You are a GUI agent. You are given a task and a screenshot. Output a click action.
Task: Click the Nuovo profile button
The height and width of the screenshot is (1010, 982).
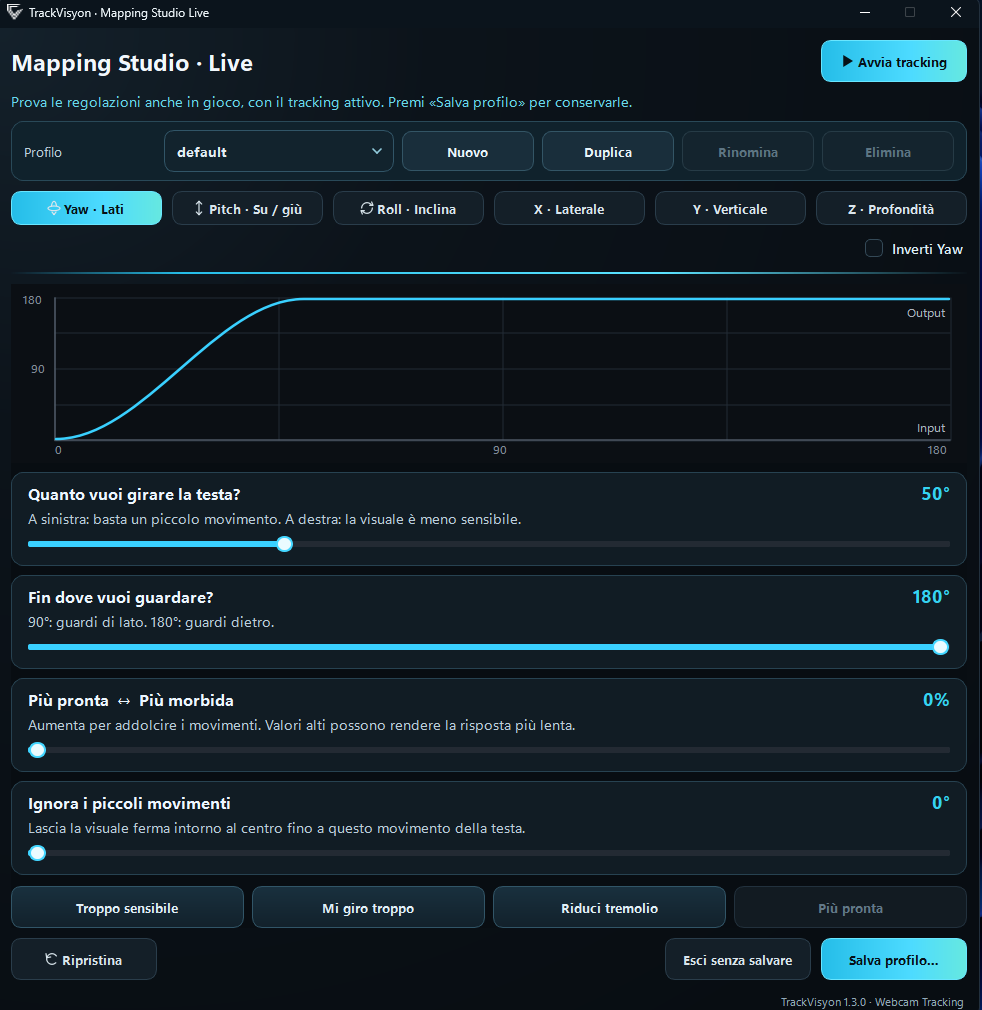(x=468, y=152)
